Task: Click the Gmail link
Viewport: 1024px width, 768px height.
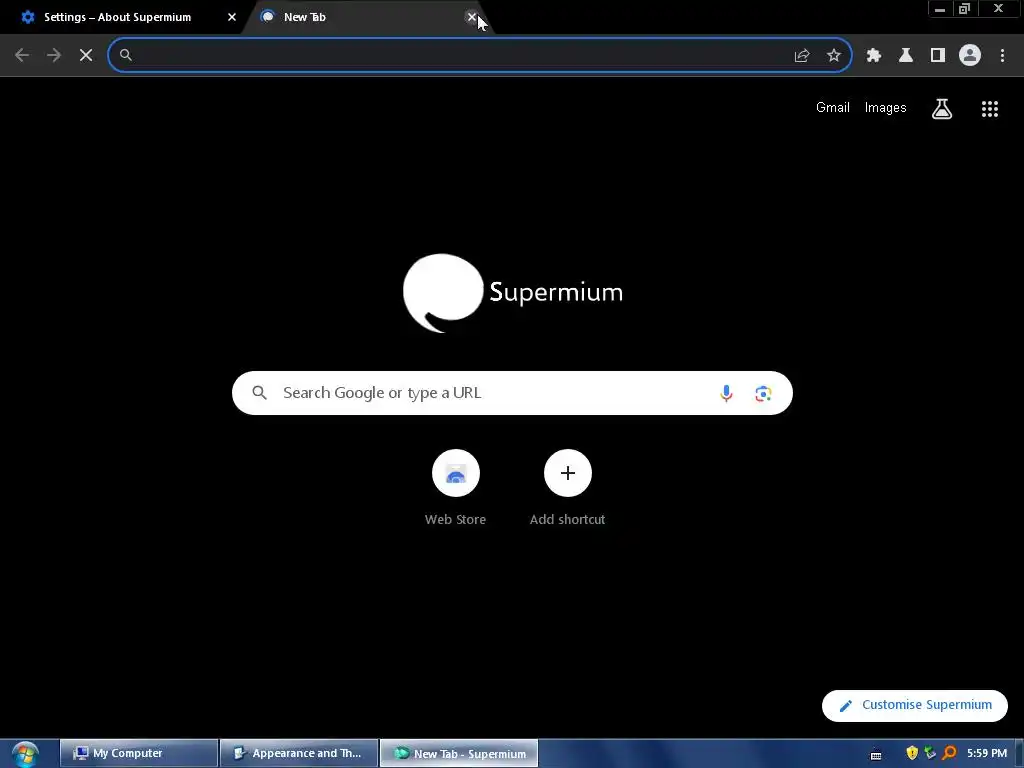Action: (x=833, y=108)
